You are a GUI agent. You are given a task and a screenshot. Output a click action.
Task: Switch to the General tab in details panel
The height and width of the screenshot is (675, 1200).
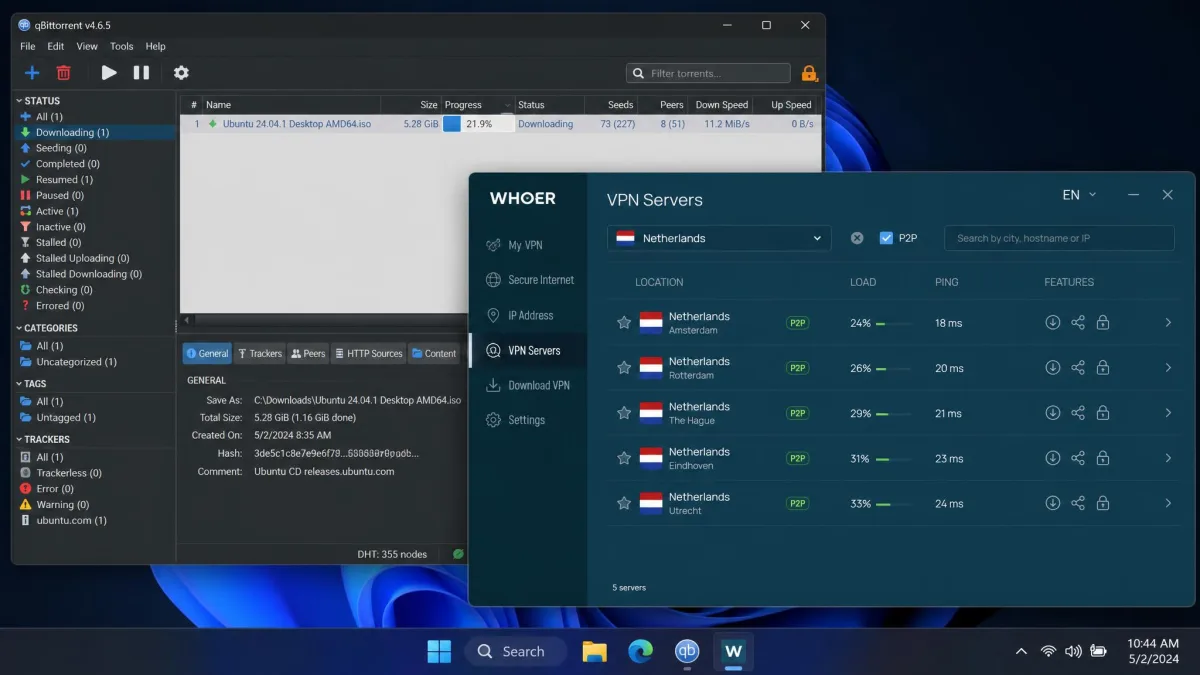(207, 353)
